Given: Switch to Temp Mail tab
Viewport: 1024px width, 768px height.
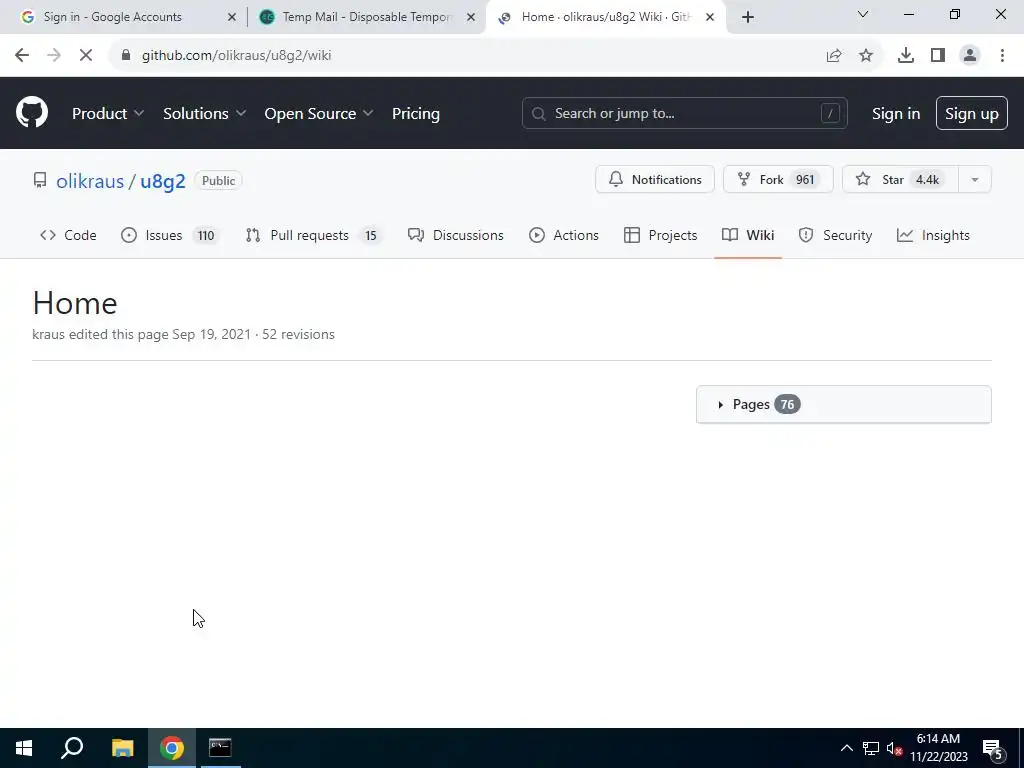Looking at the screenshot, I should [364, 17].
